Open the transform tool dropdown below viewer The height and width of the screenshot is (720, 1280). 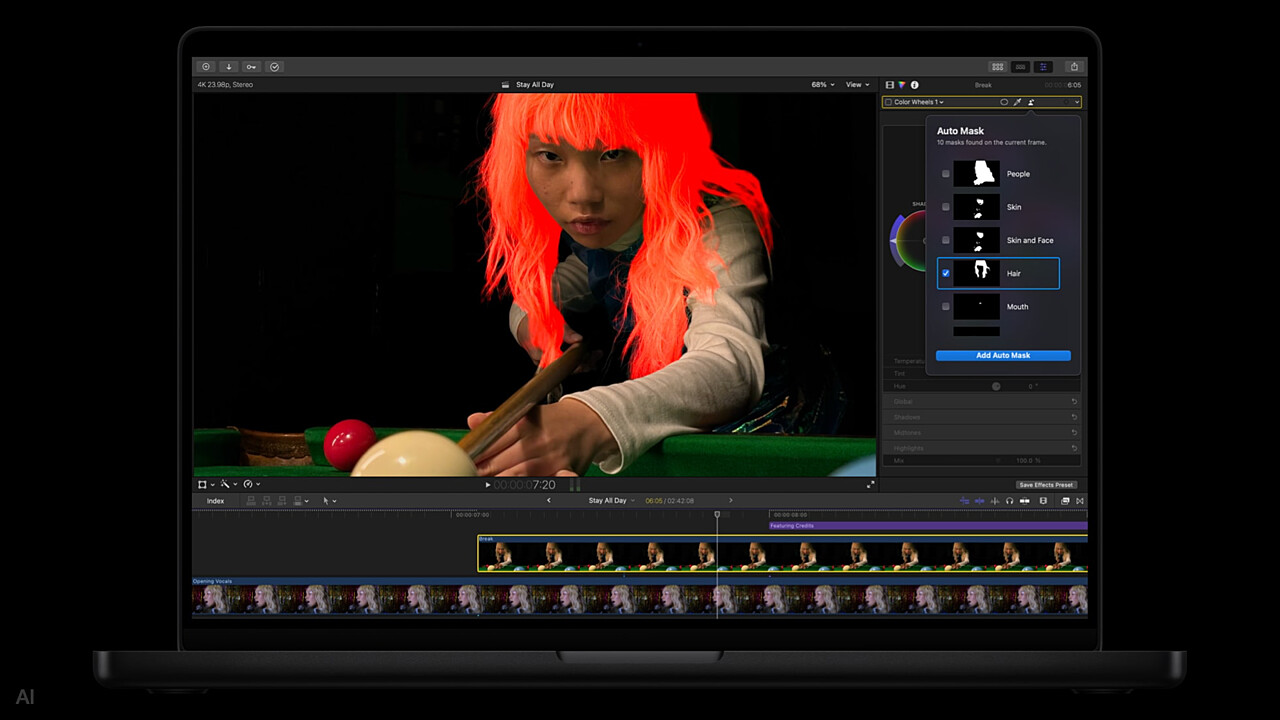point(206,484)
